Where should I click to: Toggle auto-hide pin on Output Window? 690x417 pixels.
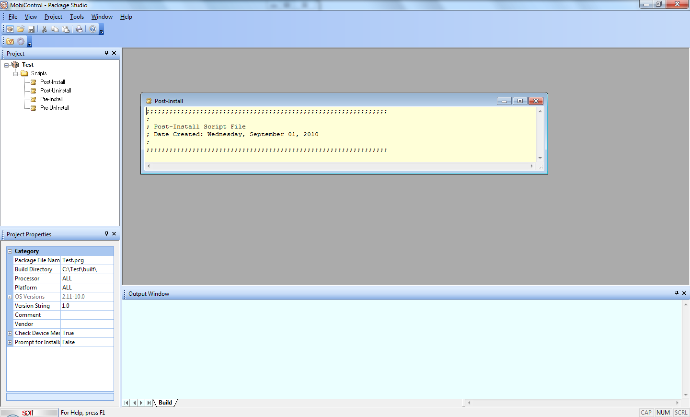(676, 293)
